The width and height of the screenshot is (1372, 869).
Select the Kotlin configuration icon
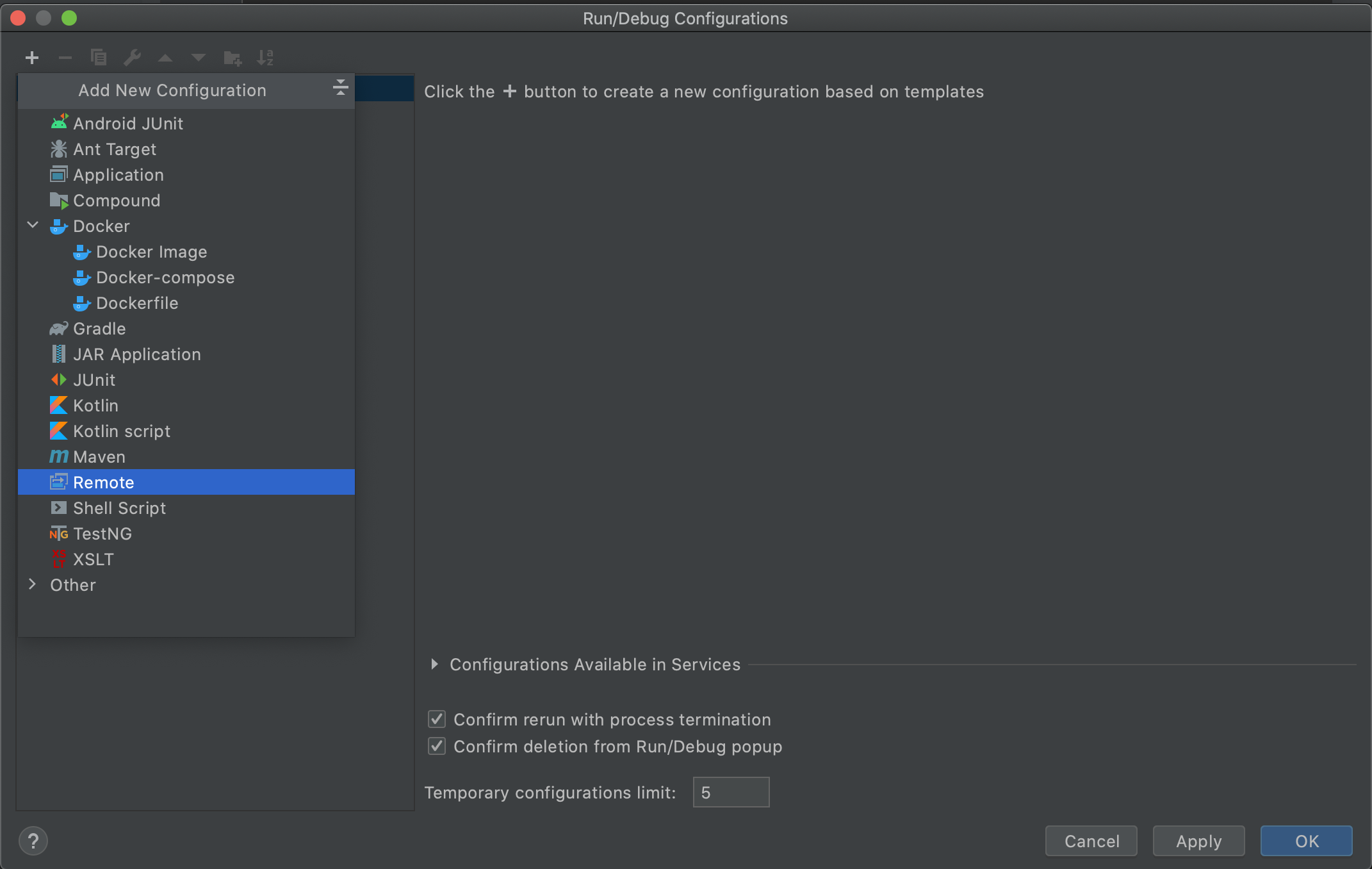tap(58, 405)
